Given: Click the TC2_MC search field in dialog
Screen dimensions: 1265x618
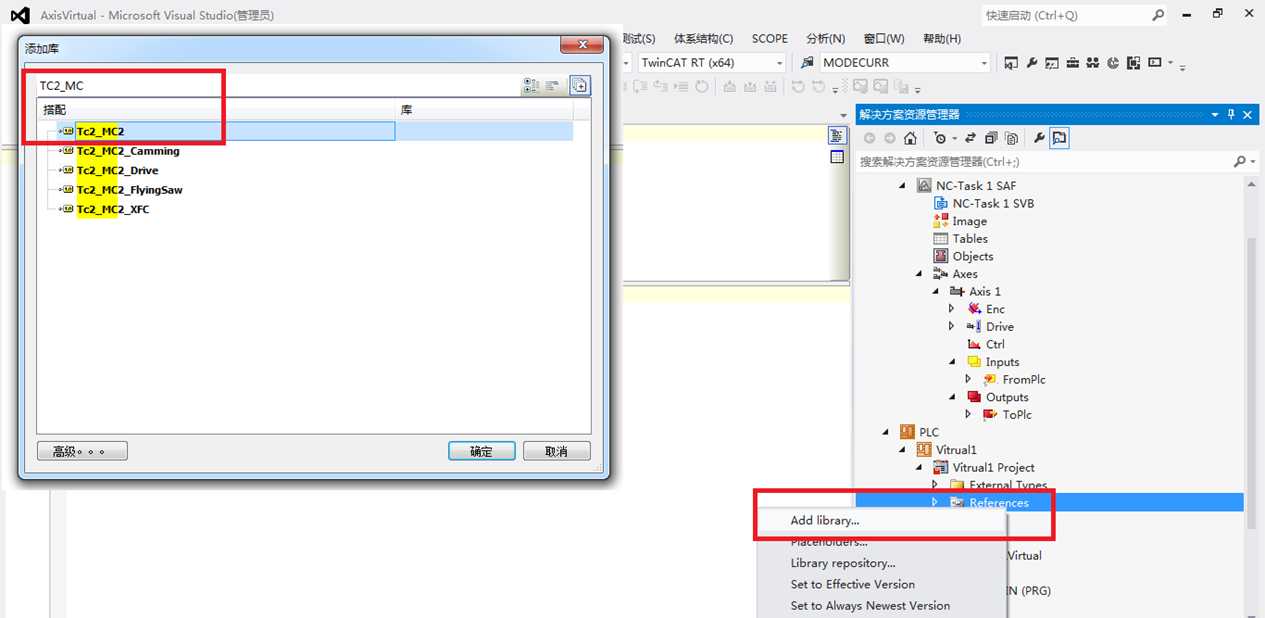Looking at the screenshot, I should click(x=278, y=86).
